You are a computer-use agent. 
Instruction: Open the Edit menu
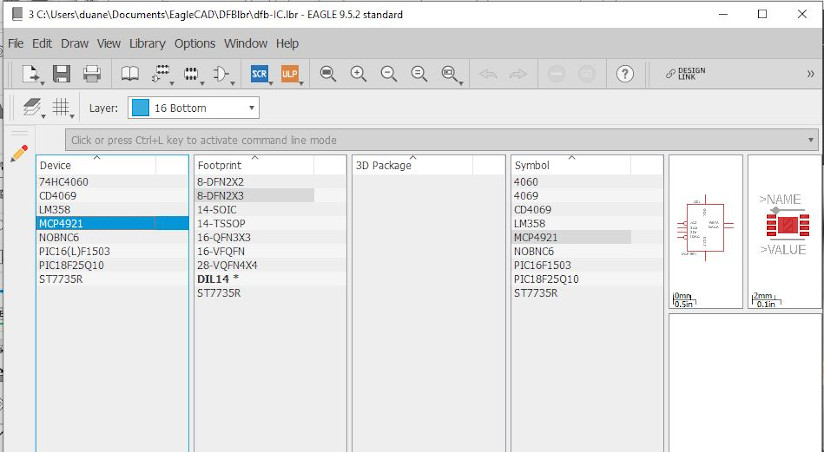pos(42,44)
